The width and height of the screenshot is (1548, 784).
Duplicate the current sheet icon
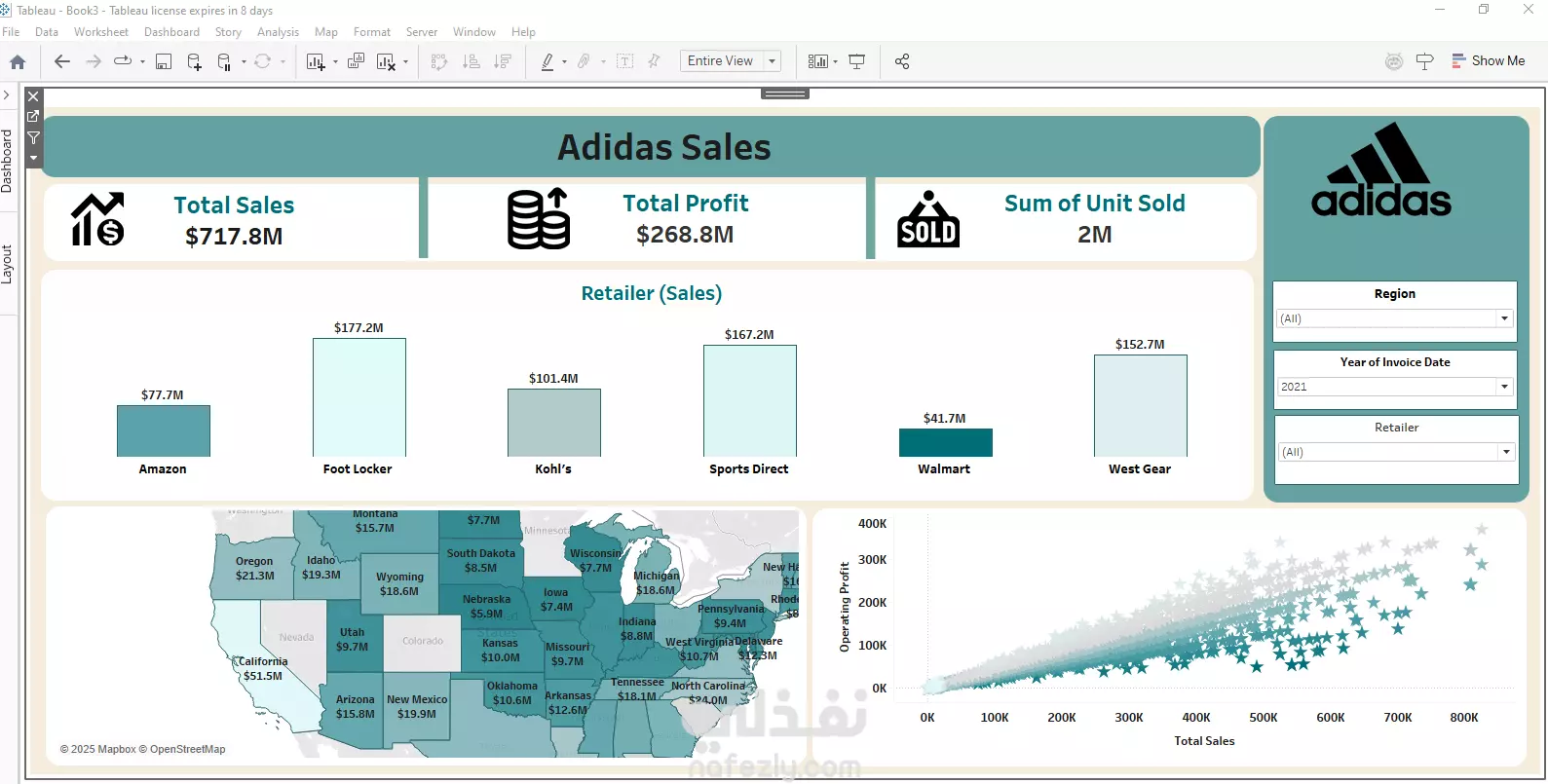(x=356, y=61)
